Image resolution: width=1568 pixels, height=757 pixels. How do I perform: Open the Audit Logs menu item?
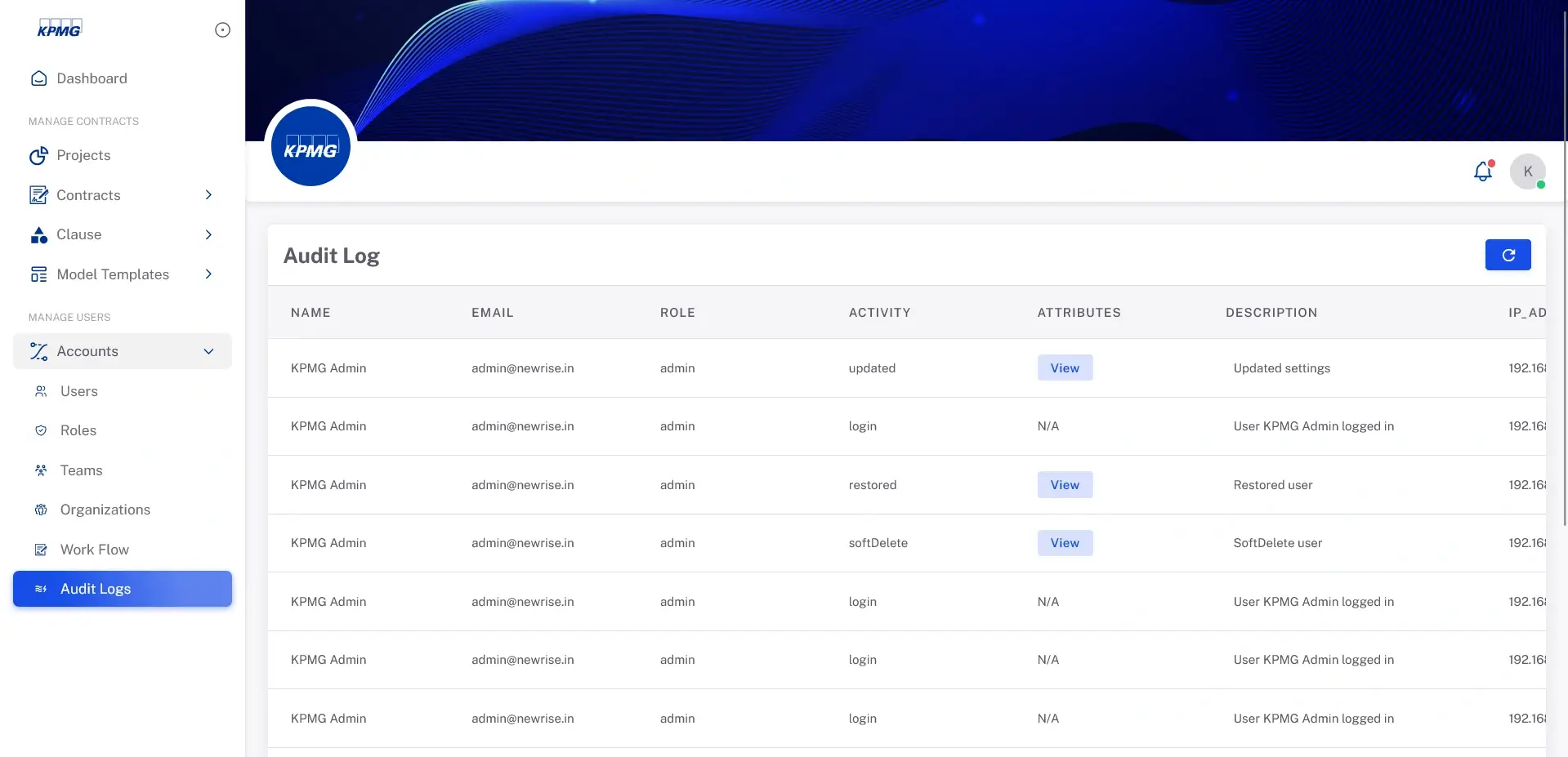click(96, 588)
